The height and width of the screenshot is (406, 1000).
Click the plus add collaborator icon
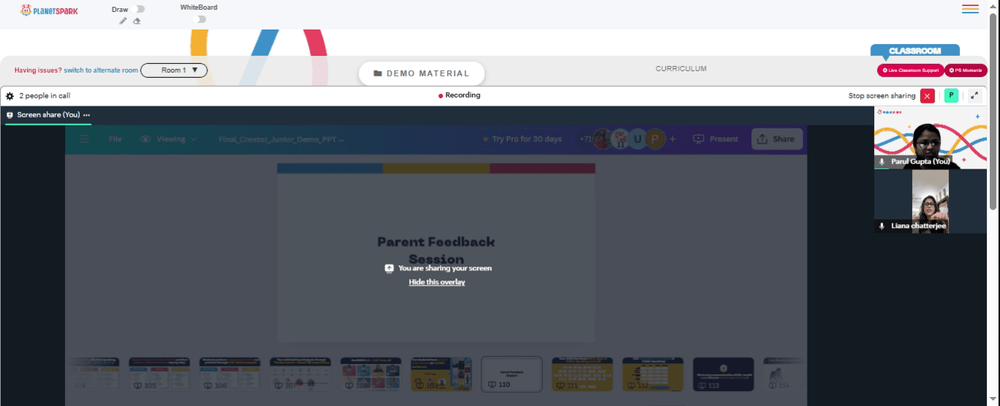coord(672,139)
